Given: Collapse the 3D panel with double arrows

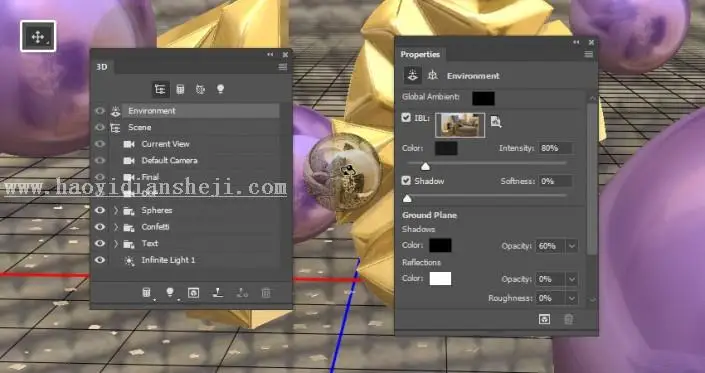Looking at the screenshot, I should (x=270, y=54).
